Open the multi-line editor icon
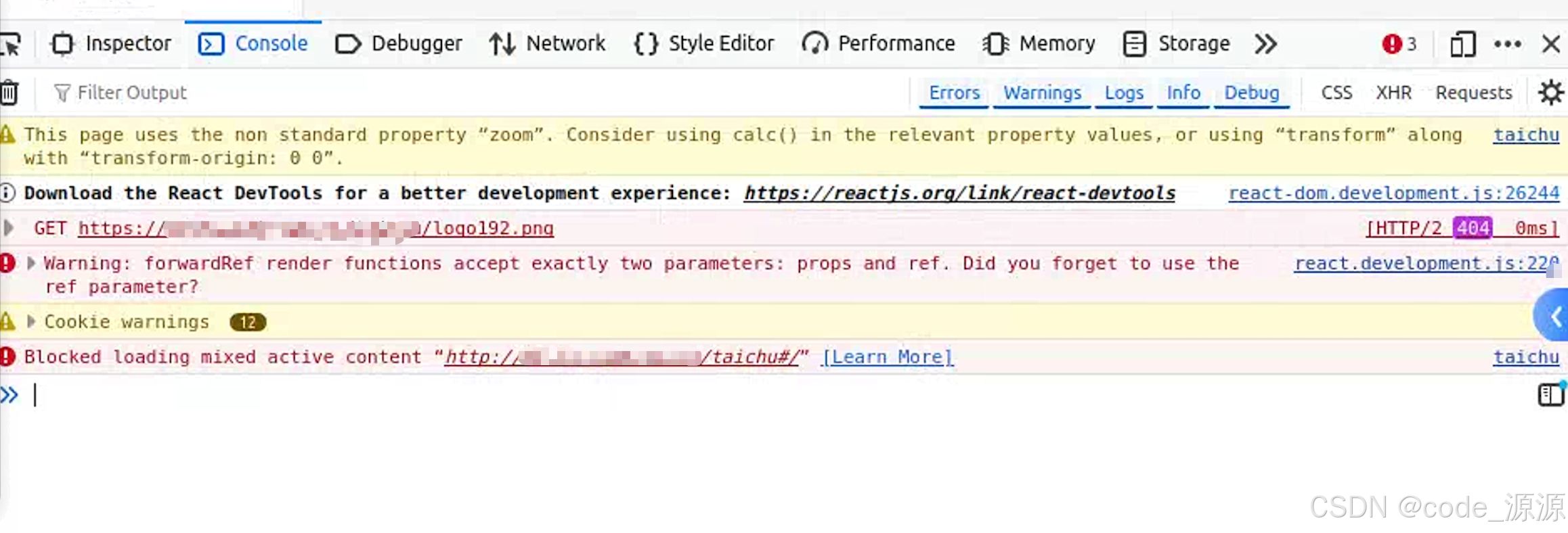This screenshot has width=1568, height=533. (1550, 395)
